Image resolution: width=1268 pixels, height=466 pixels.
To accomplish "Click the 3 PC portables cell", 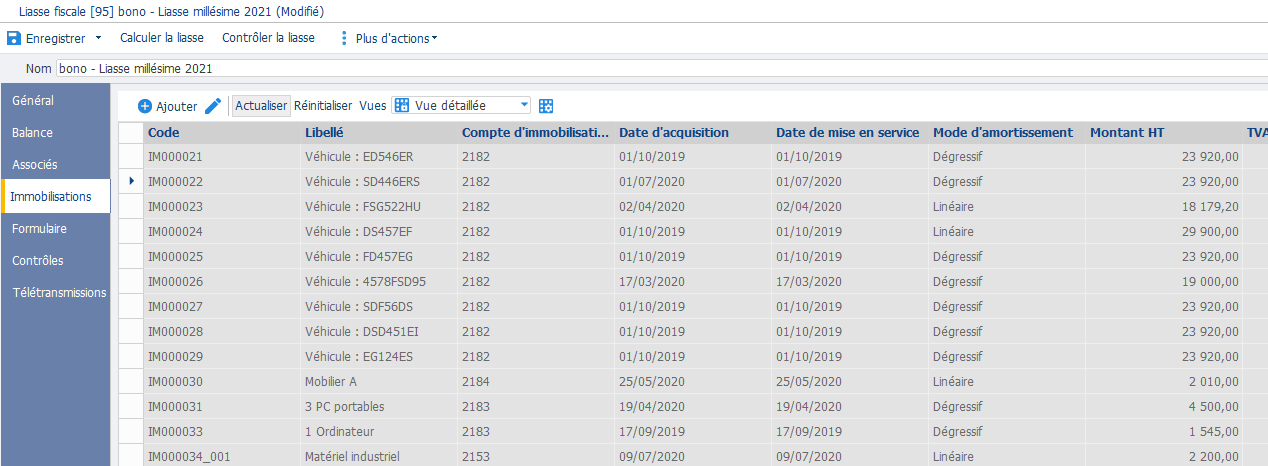I will click(x=379, y=406).
